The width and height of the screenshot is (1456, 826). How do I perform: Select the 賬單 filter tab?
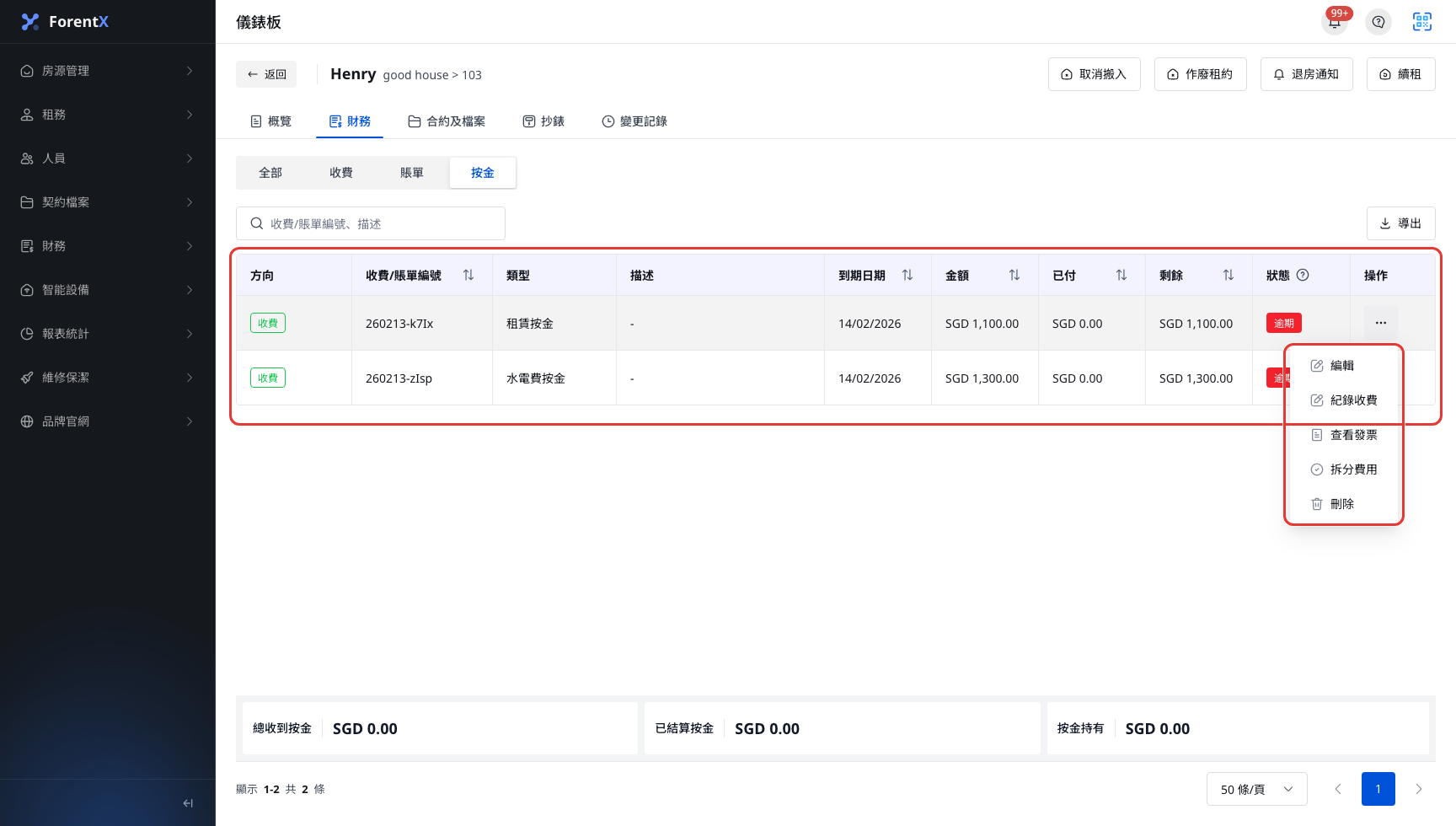click(x=412, y=173)
